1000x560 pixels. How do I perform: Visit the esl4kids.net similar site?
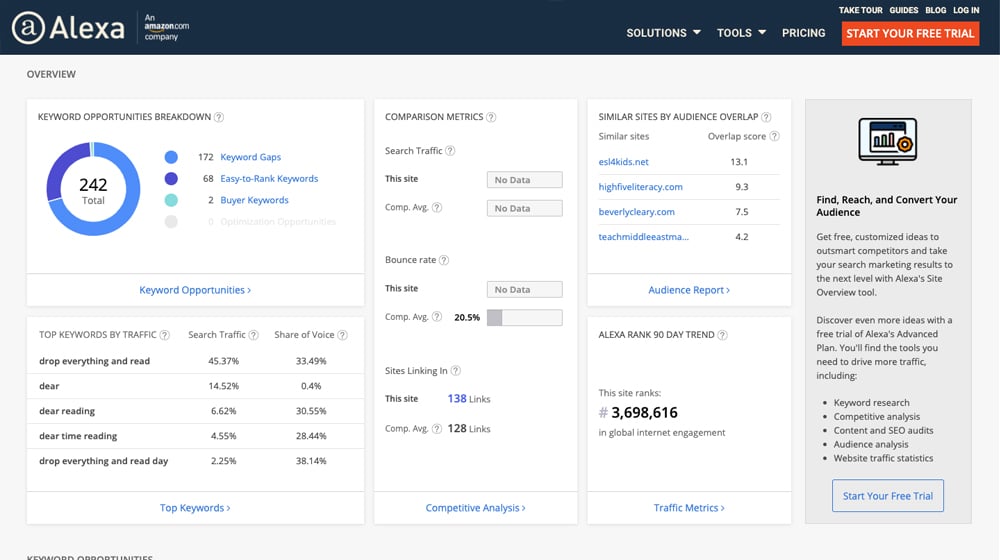coord(623,162)
